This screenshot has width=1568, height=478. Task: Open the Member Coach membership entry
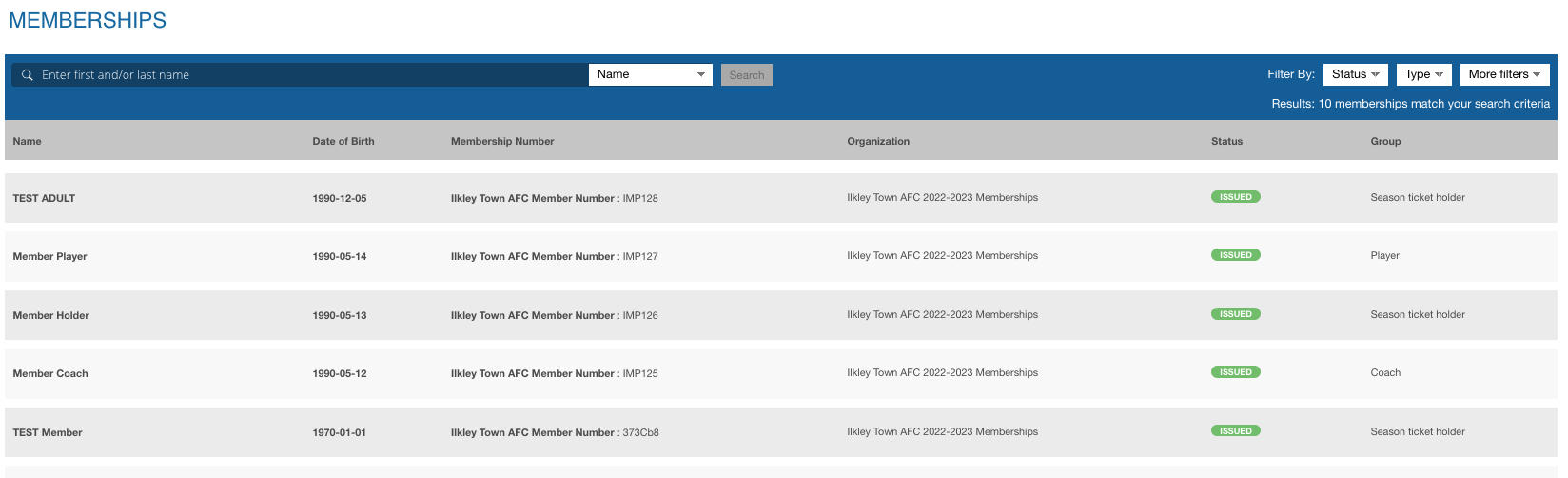click(50, 373)
